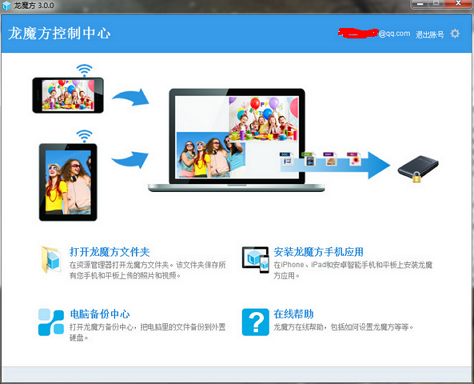Open settings with the gear icon
Viewport: 474px width, 384px height.
pyautogui.click(x=455, y=33)
